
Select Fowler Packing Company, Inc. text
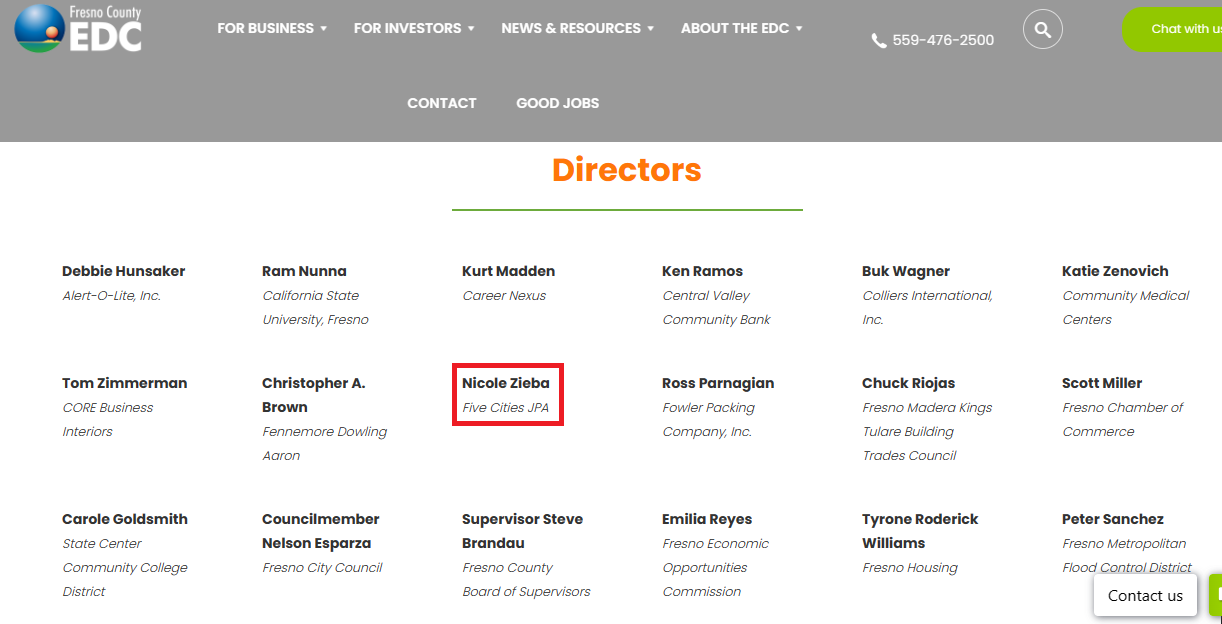pyautogui.click(x=708, y=419)
